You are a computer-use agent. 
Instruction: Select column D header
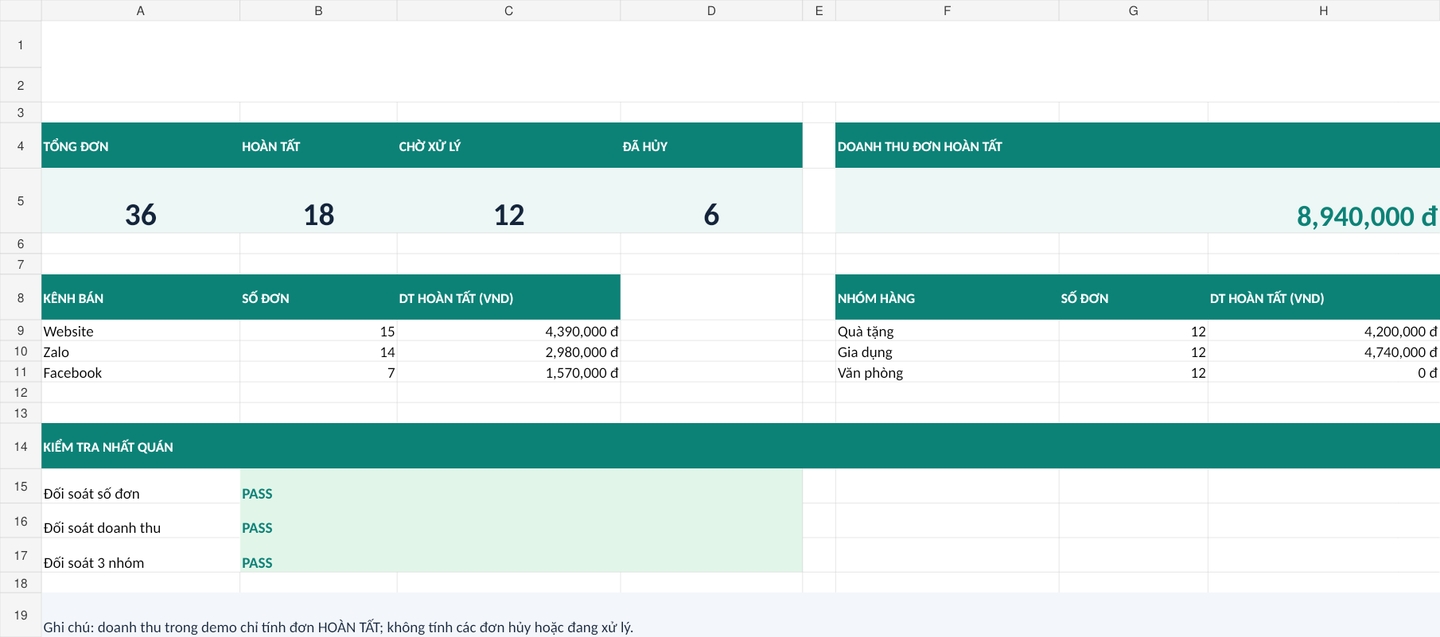(x=711, y=10)
